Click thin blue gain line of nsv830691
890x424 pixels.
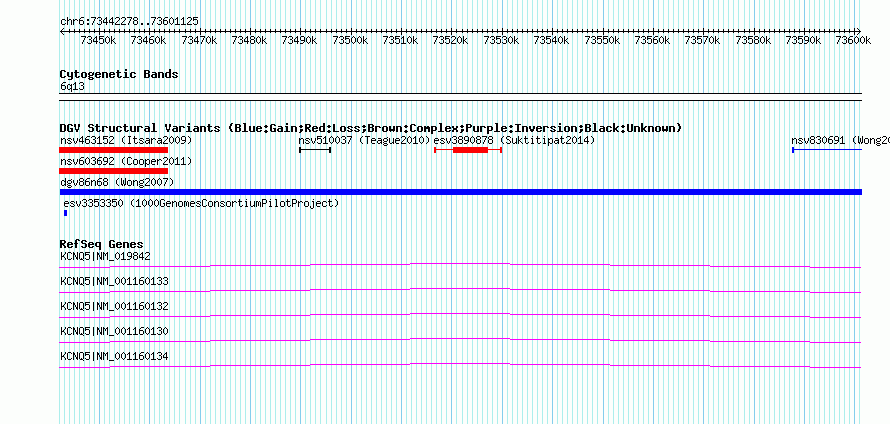coord(827,150)
